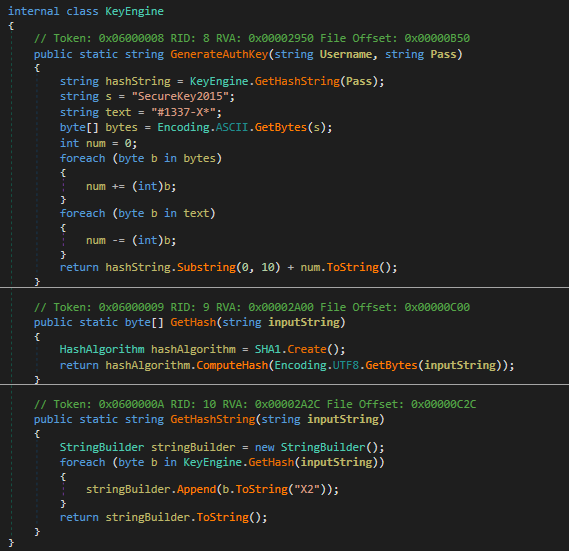The image size is (569, 551).
Task: Click the GenerateAuthKey method name
Action: tap(219, 54)
